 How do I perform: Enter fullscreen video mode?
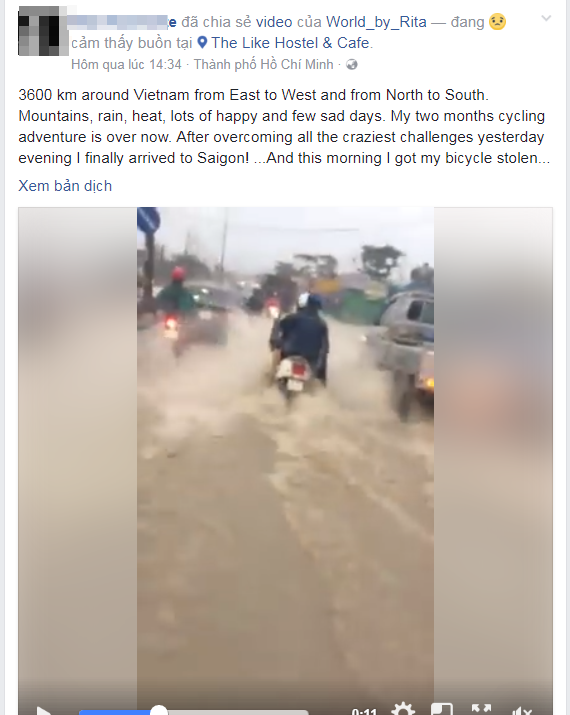(x=481, y=710)
